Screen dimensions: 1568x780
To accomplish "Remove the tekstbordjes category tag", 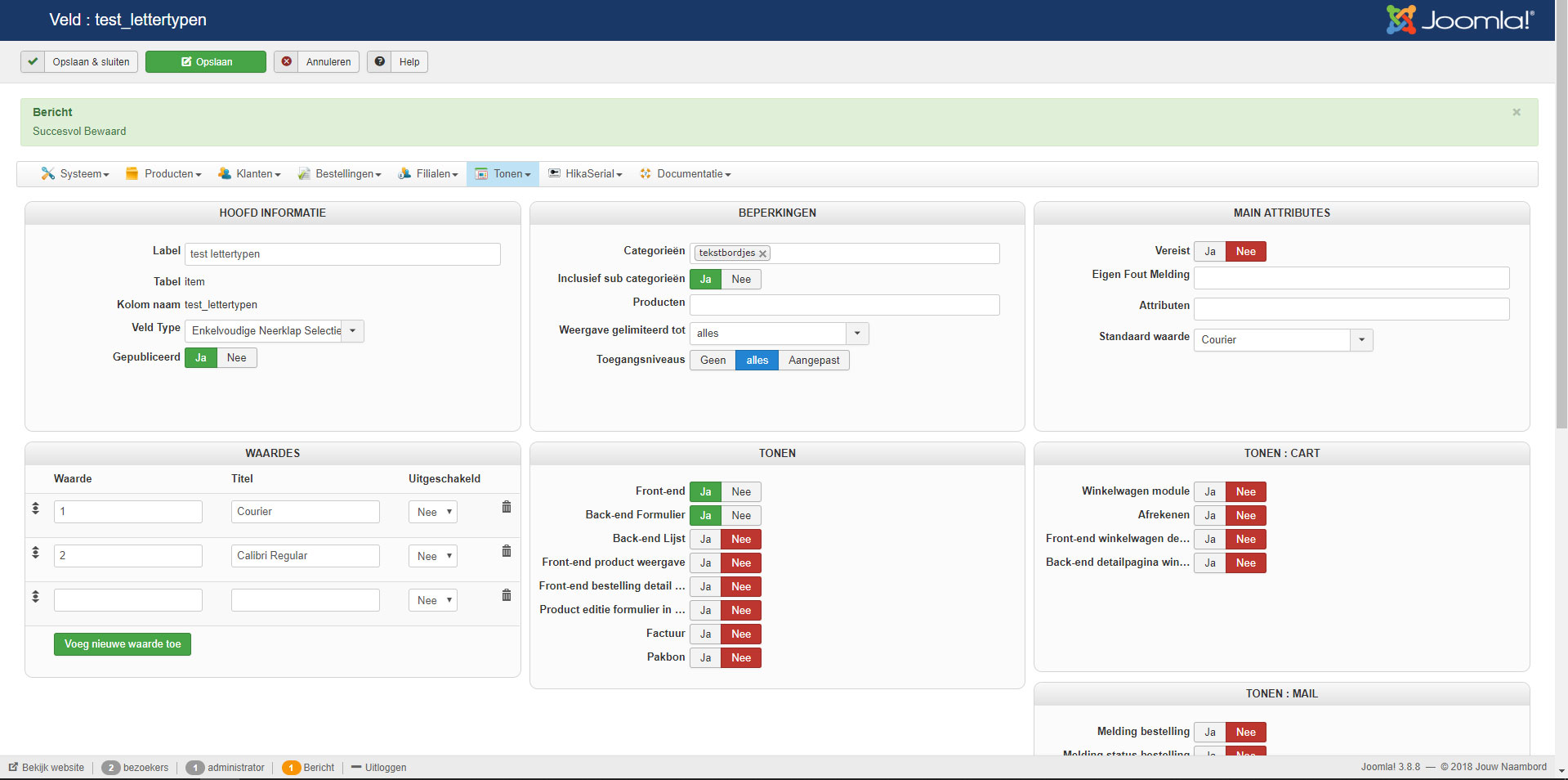I will click(x=762, y=253).
